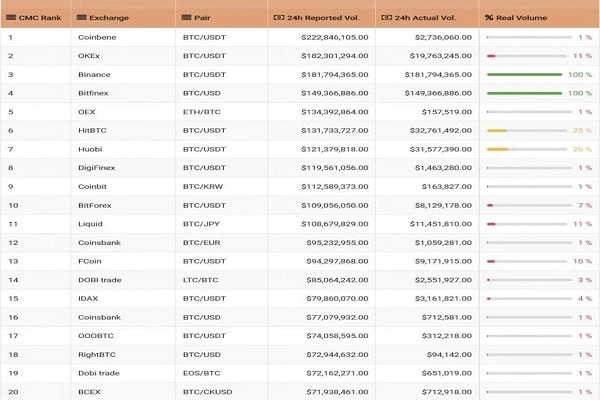Screen dimensions: 600x400
Task: Click the icon beside the Pair header
Action: 186,17
